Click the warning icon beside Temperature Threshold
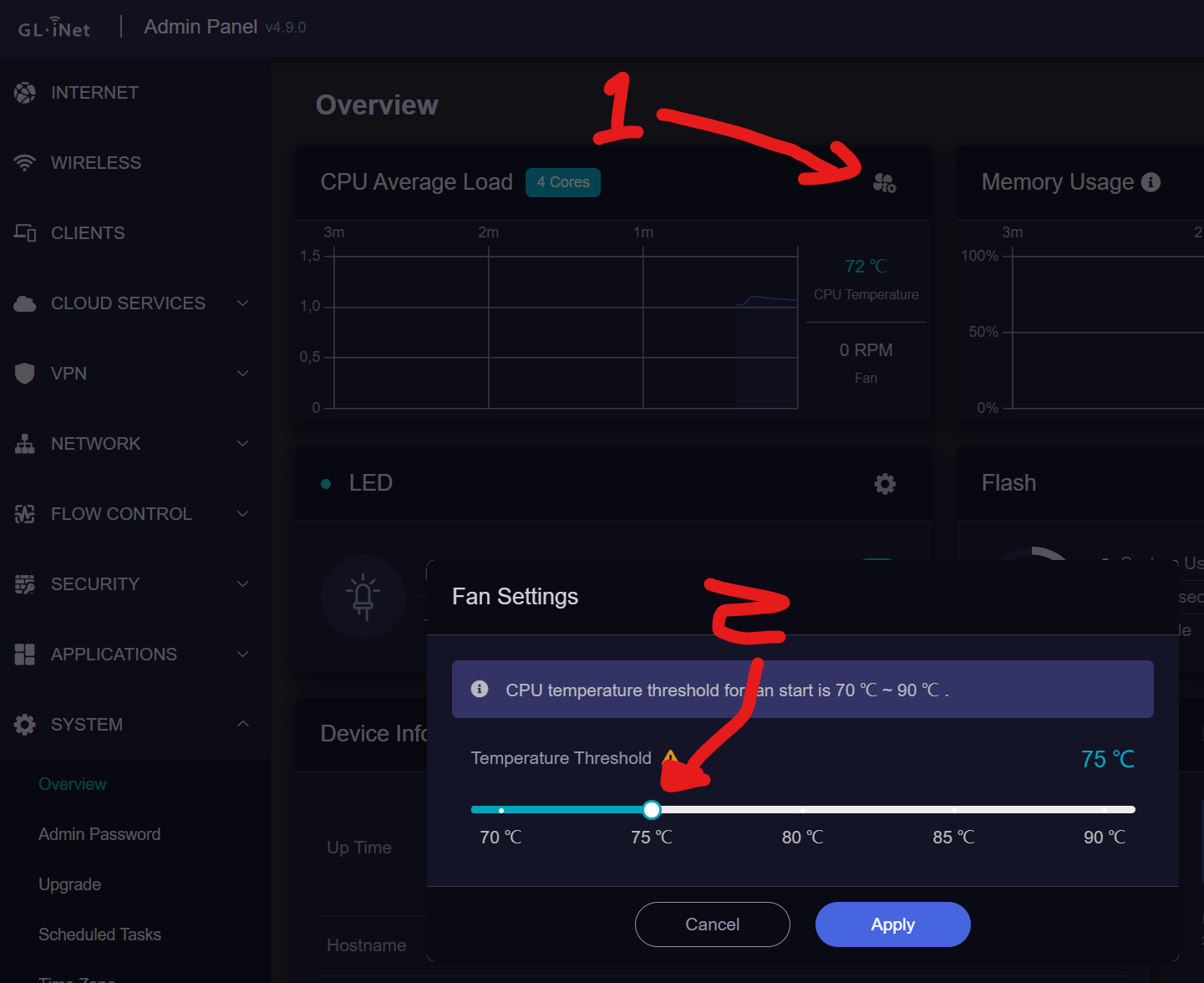The image size is (1204, 983). click(x=669, y=757)
